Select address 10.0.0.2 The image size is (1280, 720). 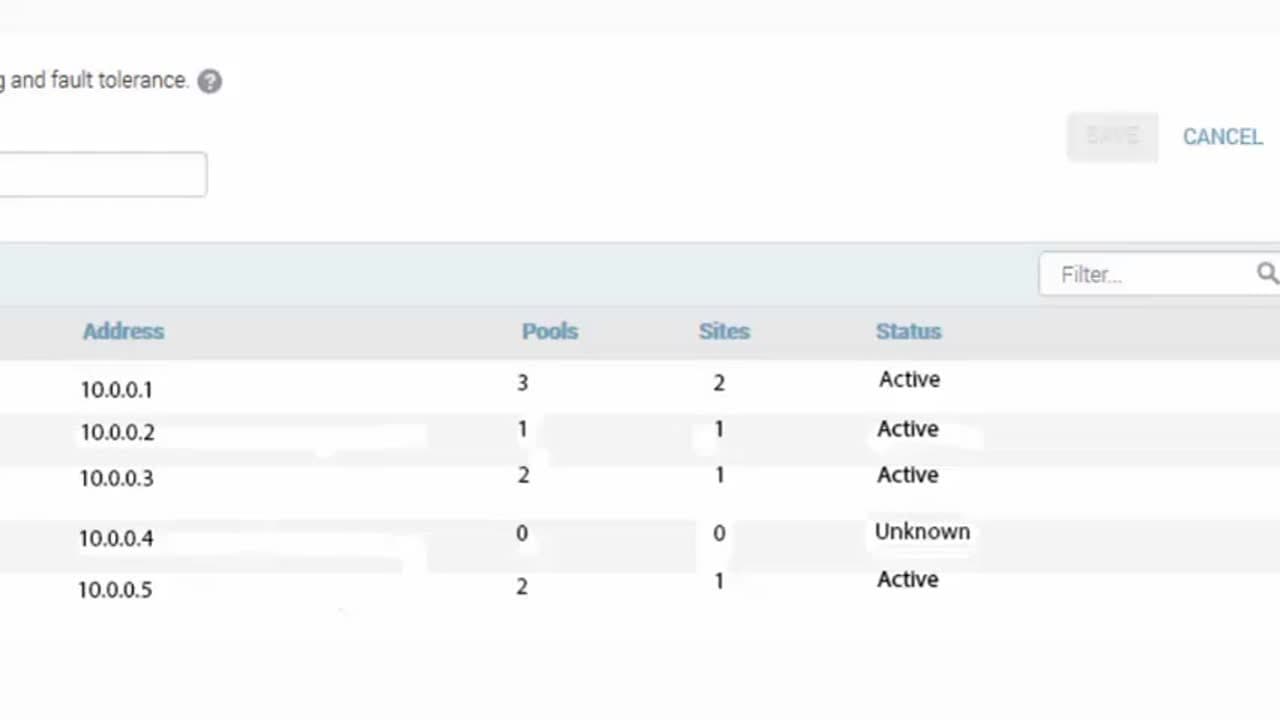(x=117, y=433)
